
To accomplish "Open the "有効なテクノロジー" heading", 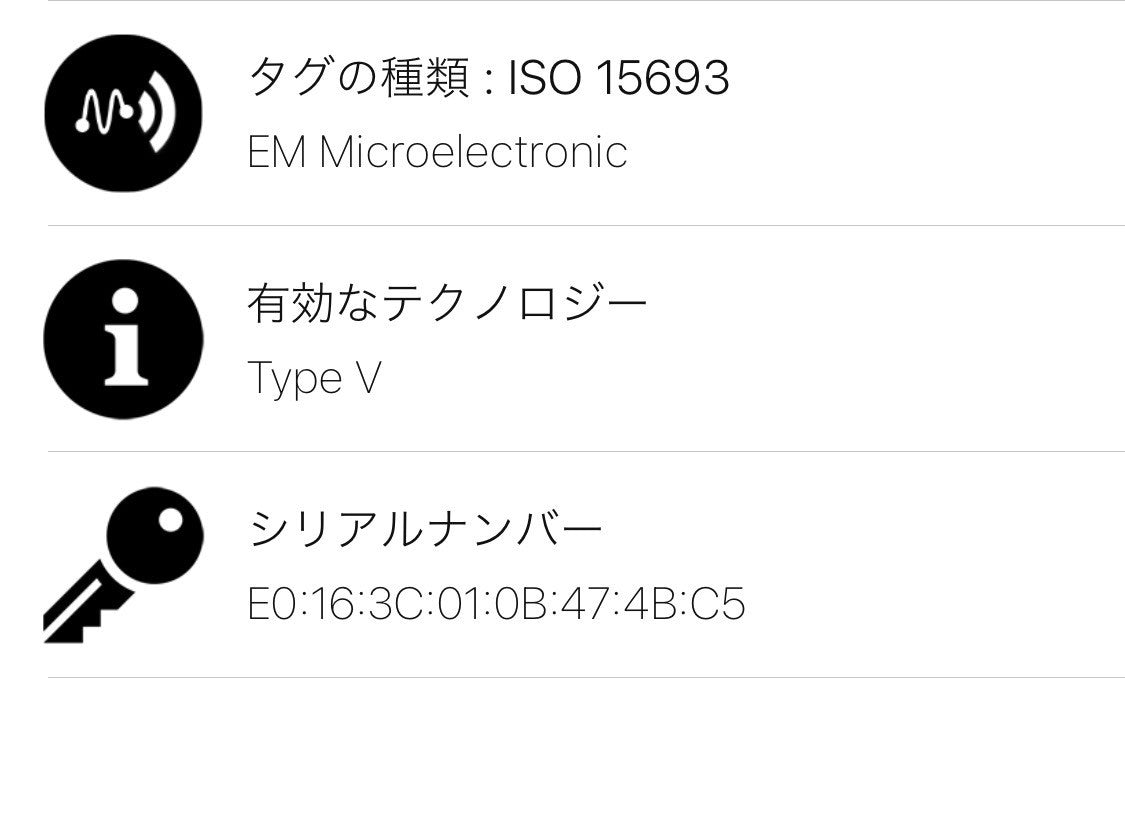I will click(447, 303).
